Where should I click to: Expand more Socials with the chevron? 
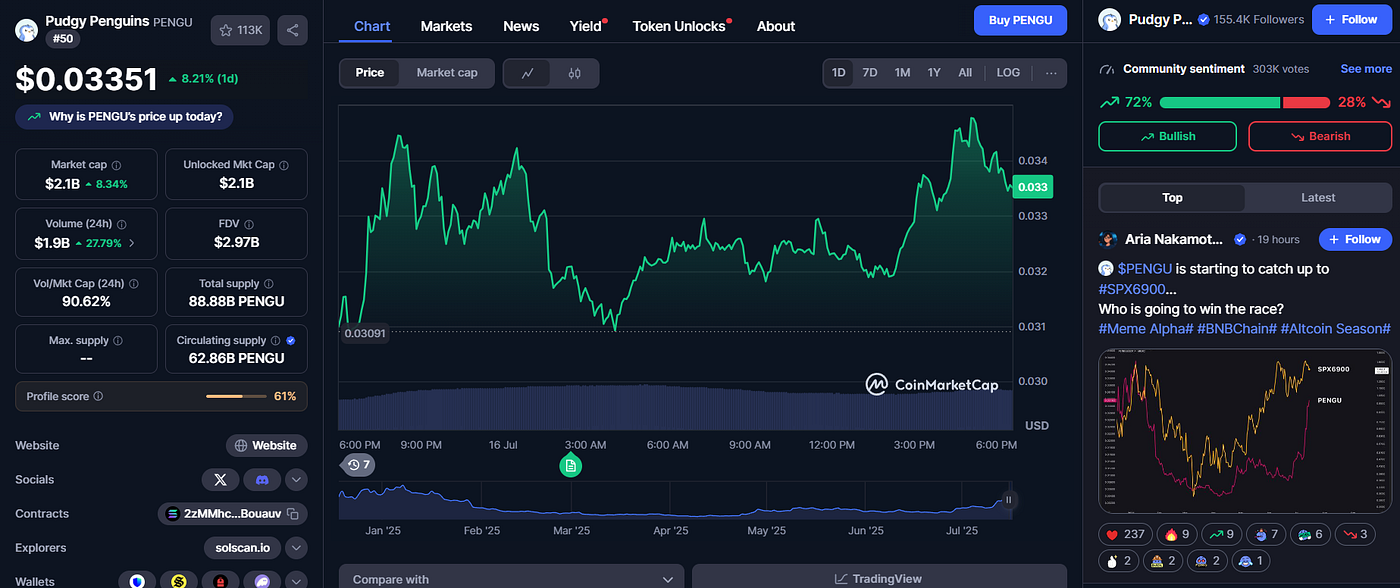coord(296,480)
